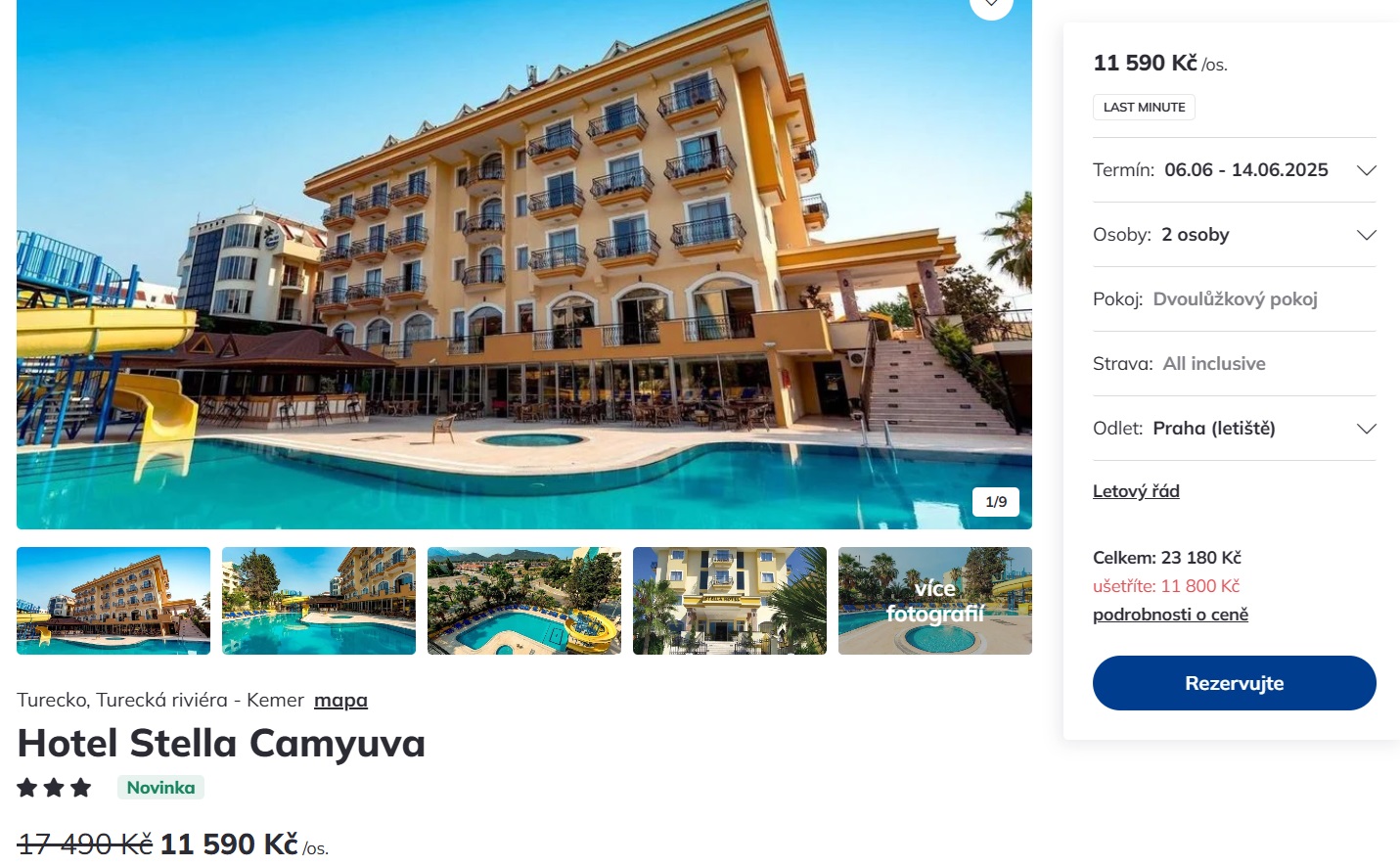Viewport: 1400px width, 867px height.
Task: Click the three-star hotel rating icons
Action: (x=54, y=788)
